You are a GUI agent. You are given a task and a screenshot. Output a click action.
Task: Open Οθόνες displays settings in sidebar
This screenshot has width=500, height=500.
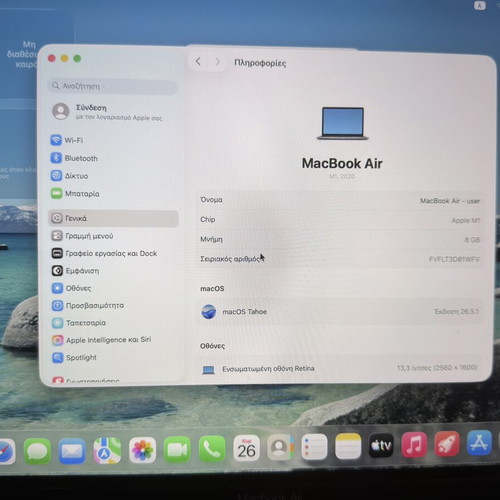point(71,288)
